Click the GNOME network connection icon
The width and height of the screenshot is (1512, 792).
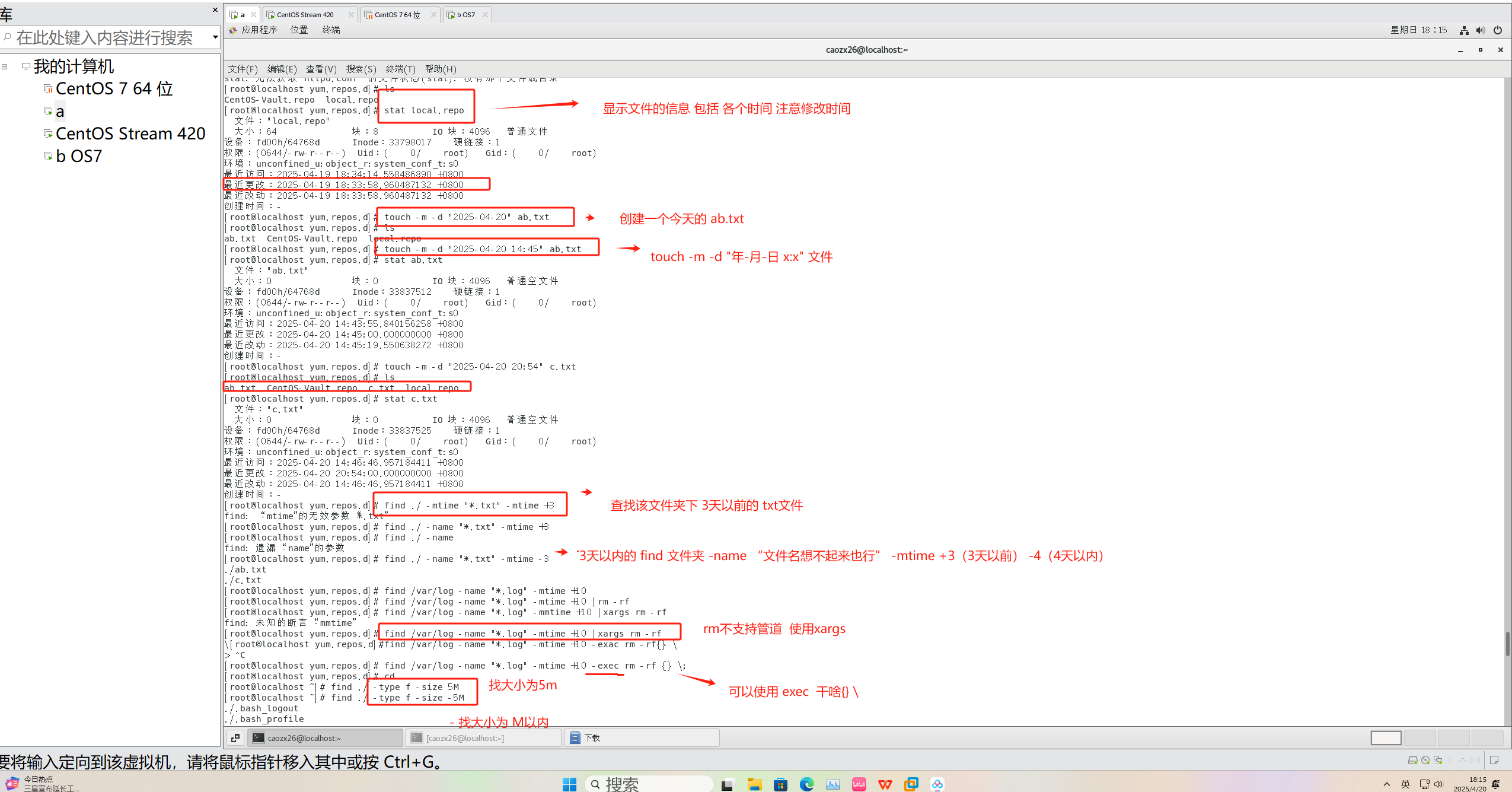point(1464,30)
